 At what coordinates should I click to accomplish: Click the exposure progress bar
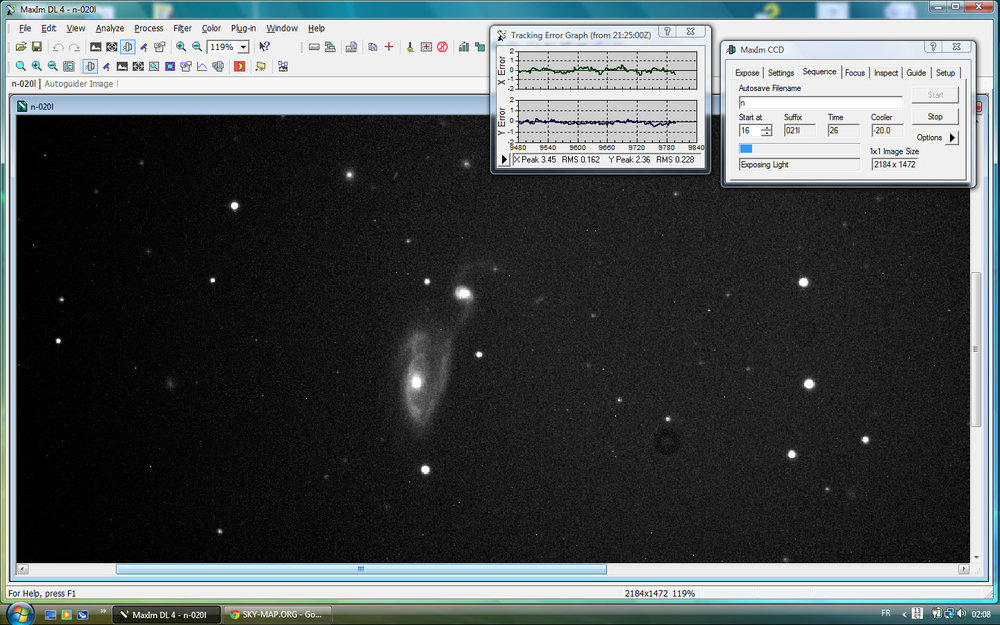pos(799,149)
